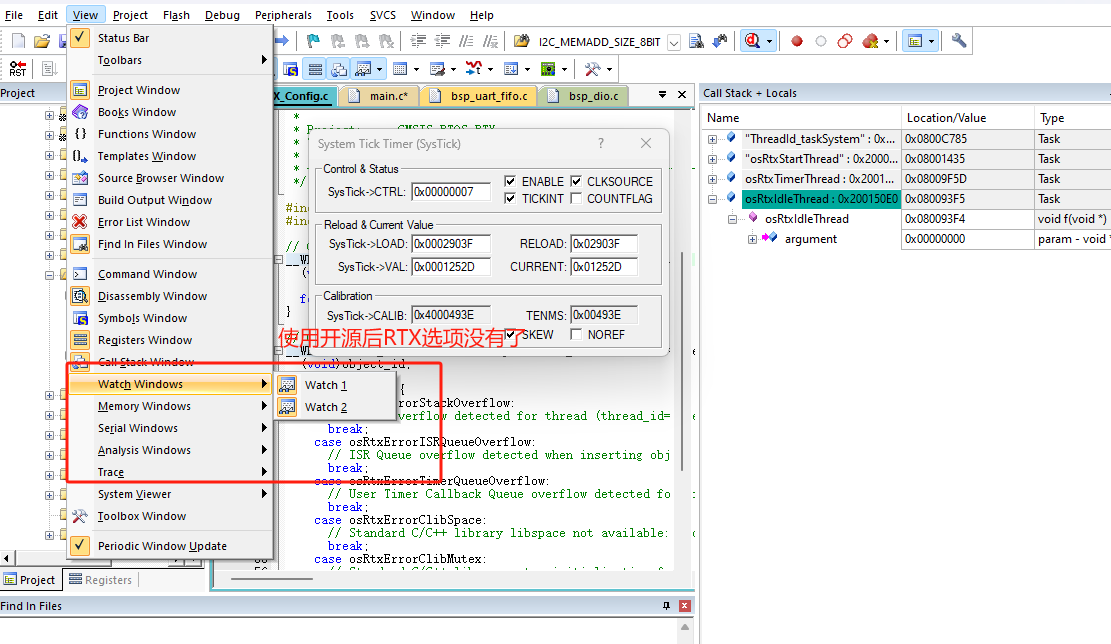Viewport: 1111px width, 644px height.
Task: Click the Kill All Breakpoints icon
Action: click(x=870, y=42)
